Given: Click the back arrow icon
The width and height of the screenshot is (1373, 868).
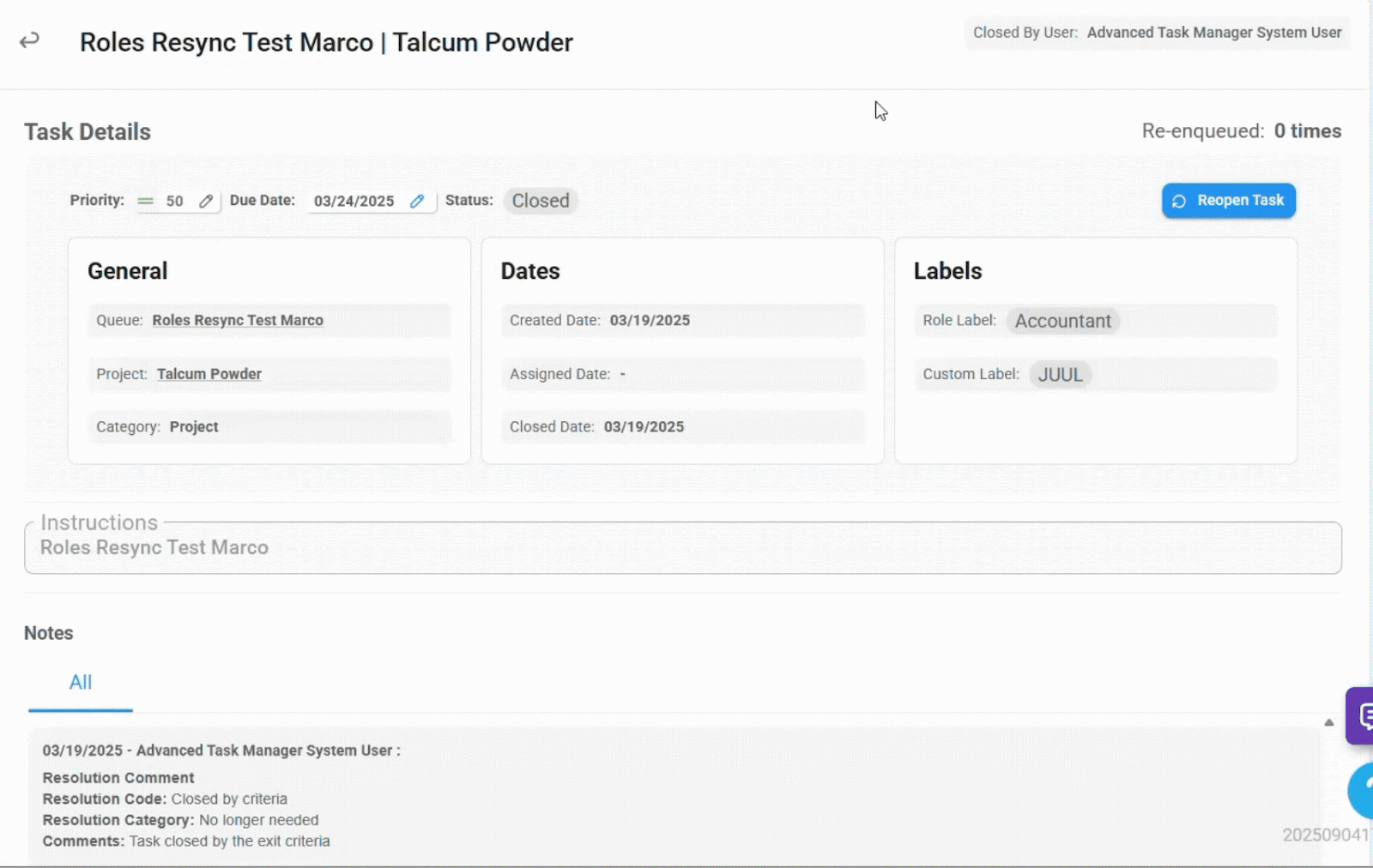Looking at the screenshot, I should coord(29,40).
